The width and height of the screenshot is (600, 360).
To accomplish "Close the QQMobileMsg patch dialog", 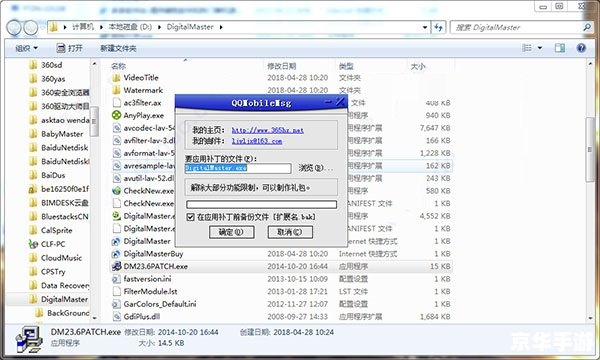I will (340, 102).
